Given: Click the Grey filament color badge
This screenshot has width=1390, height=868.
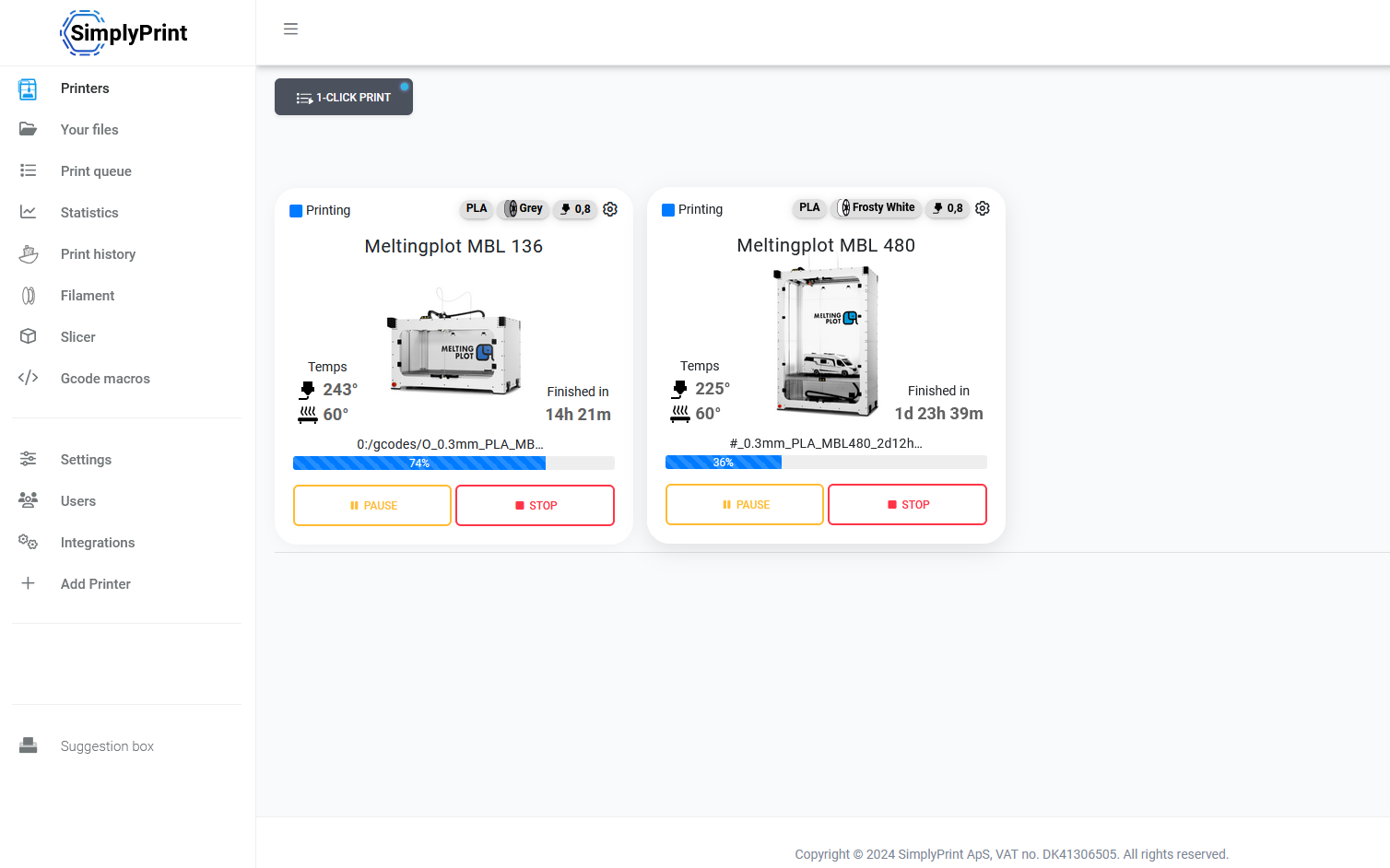Looking at the screenshot, I should click(x=524, y=209).
